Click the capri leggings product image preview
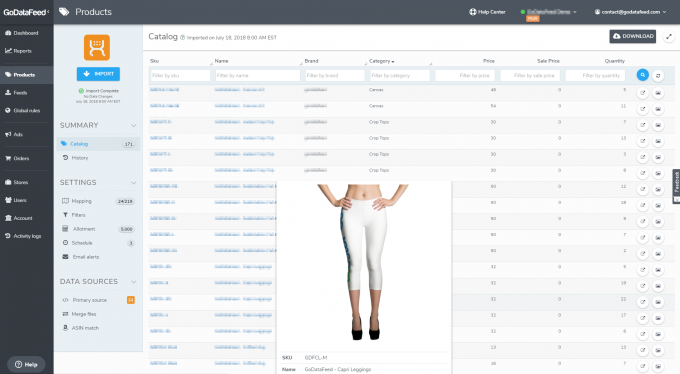The width and height of the screenshot is (680, 374). click(363, 262)
